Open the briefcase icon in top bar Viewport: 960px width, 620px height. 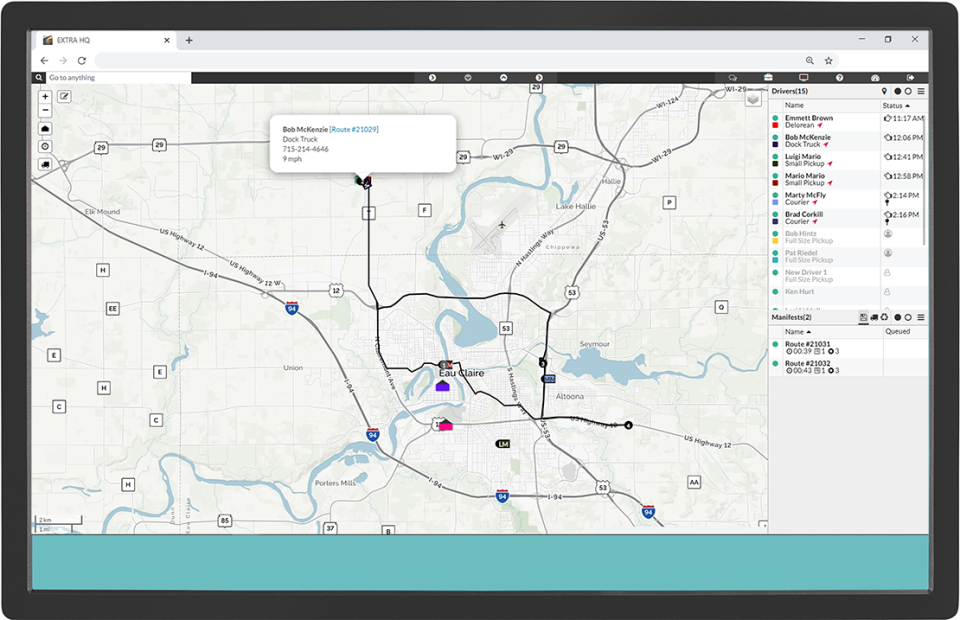(x=768, y=78)
